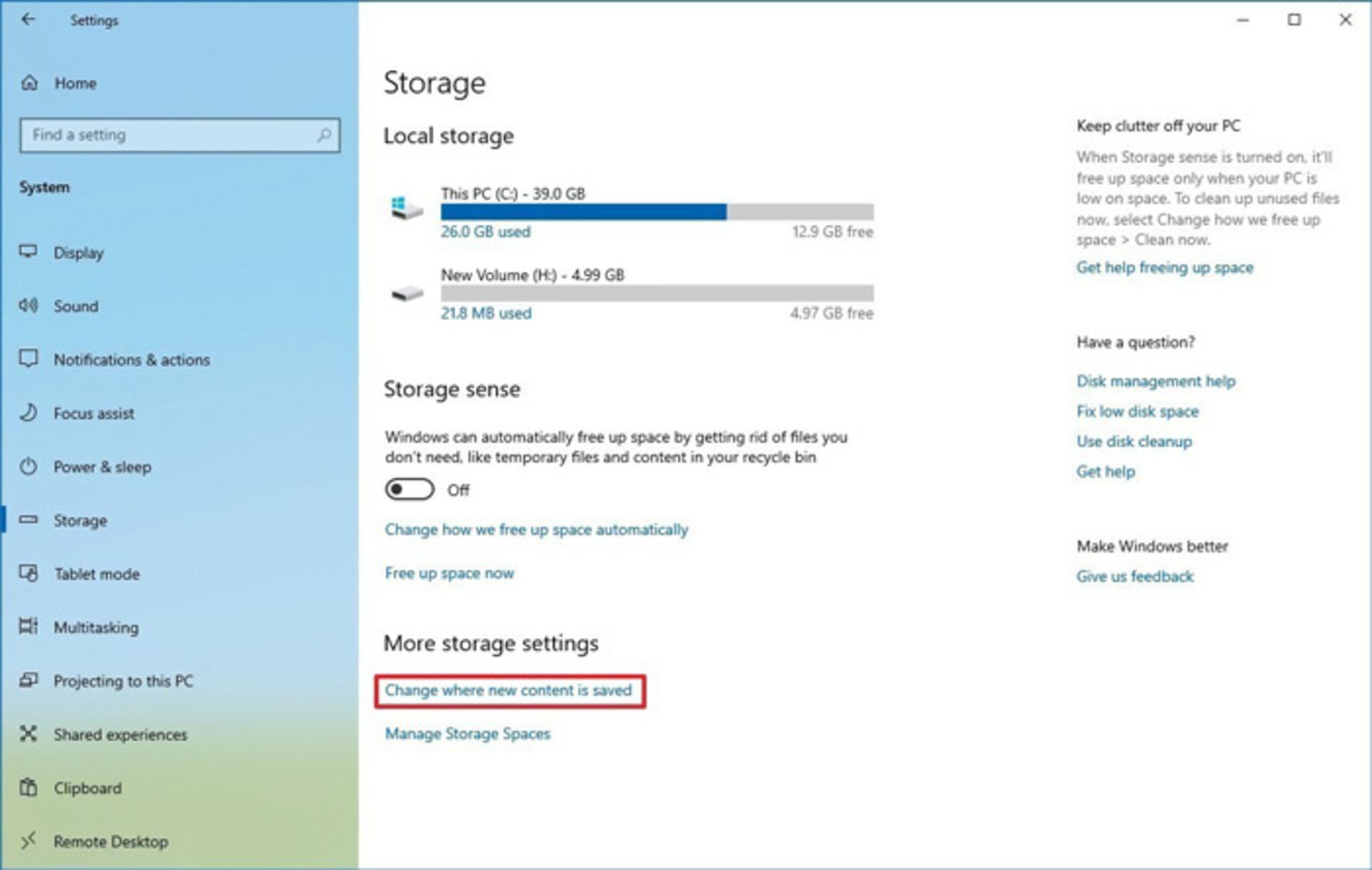The width and height of the screenshot is (1372, 870).
Task: Click the Clipboard icon in sidebar
Action: 29,787
